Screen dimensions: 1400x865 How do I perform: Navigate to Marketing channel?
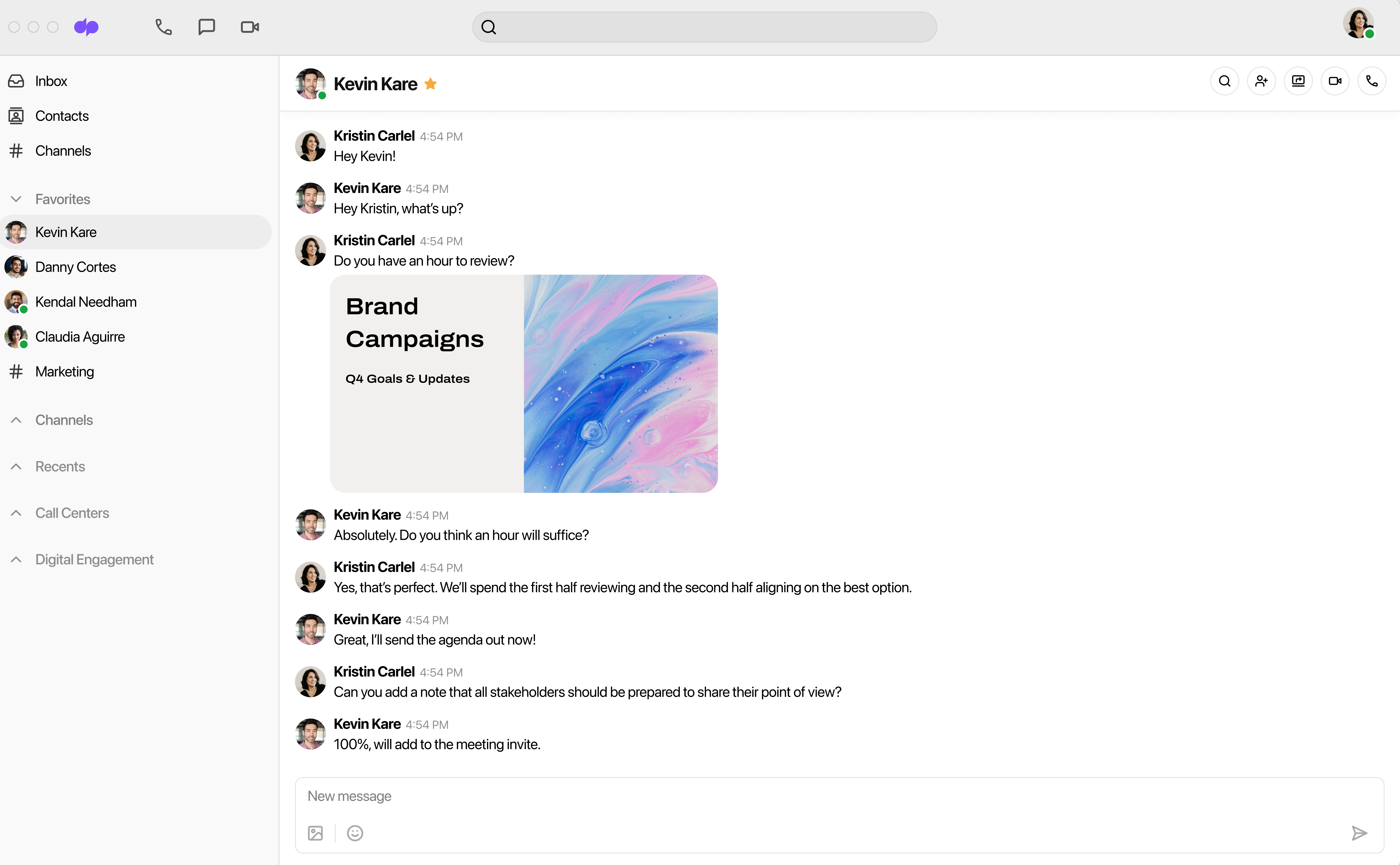pos(64,371)
